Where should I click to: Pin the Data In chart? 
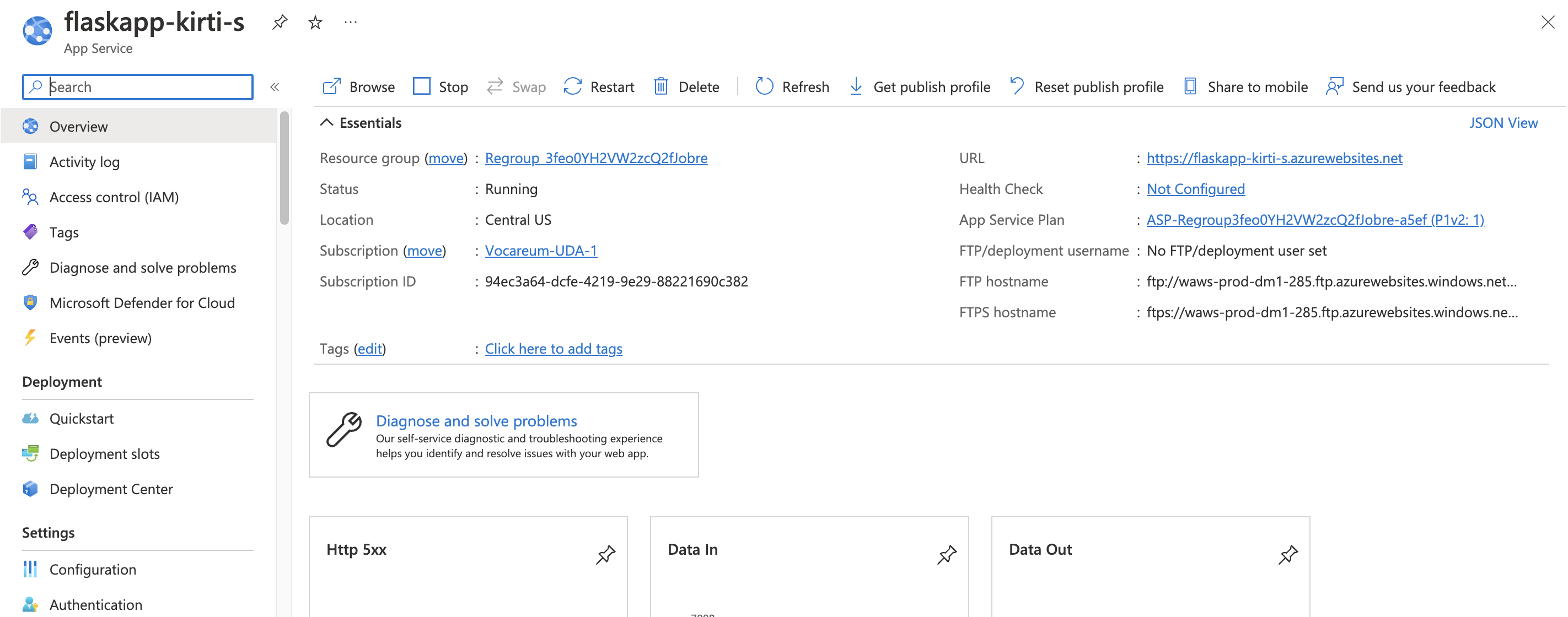(x=947, y=554)
